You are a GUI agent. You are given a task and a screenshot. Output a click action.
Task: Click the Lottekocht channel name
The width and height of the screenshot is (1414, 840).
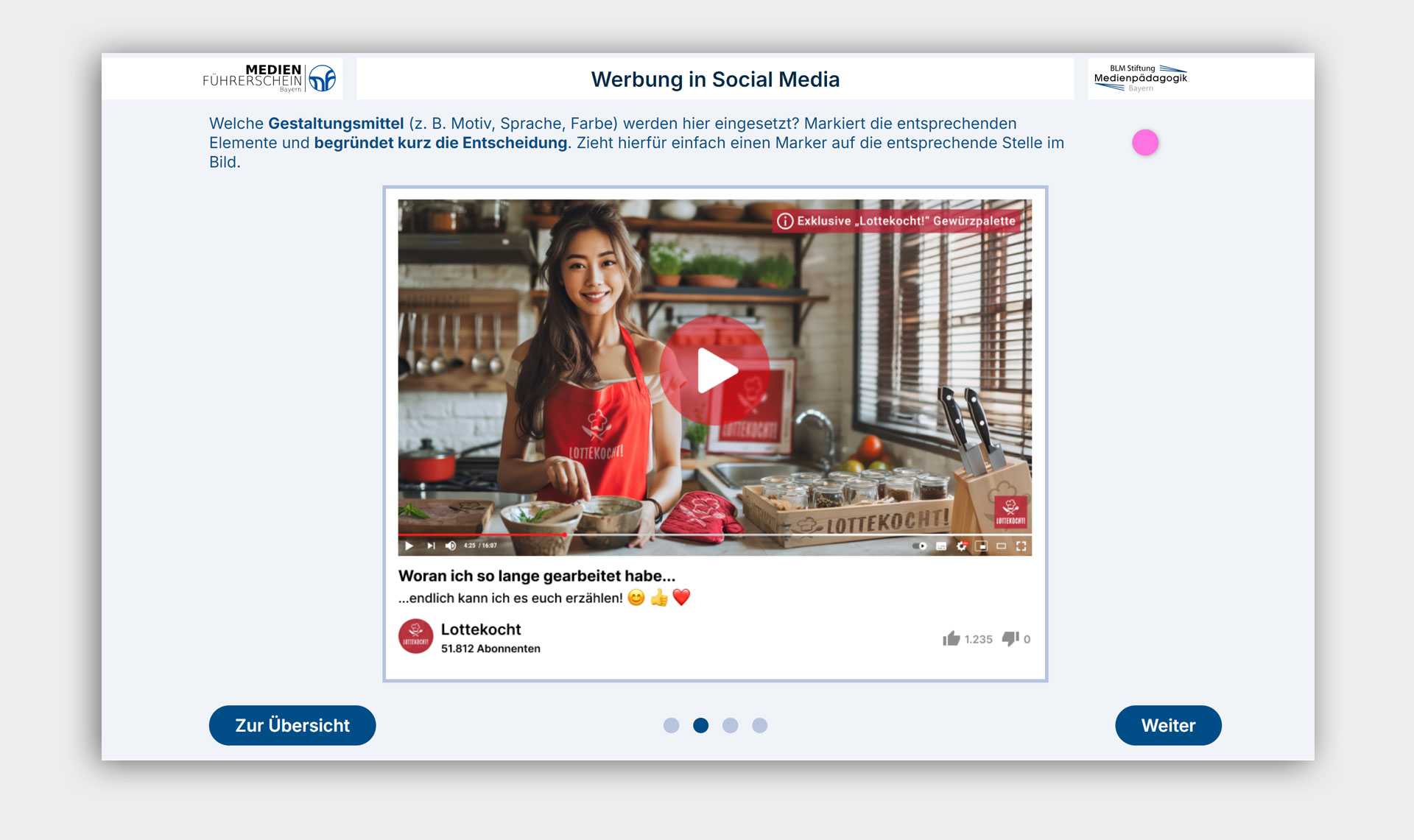(481, 629)
